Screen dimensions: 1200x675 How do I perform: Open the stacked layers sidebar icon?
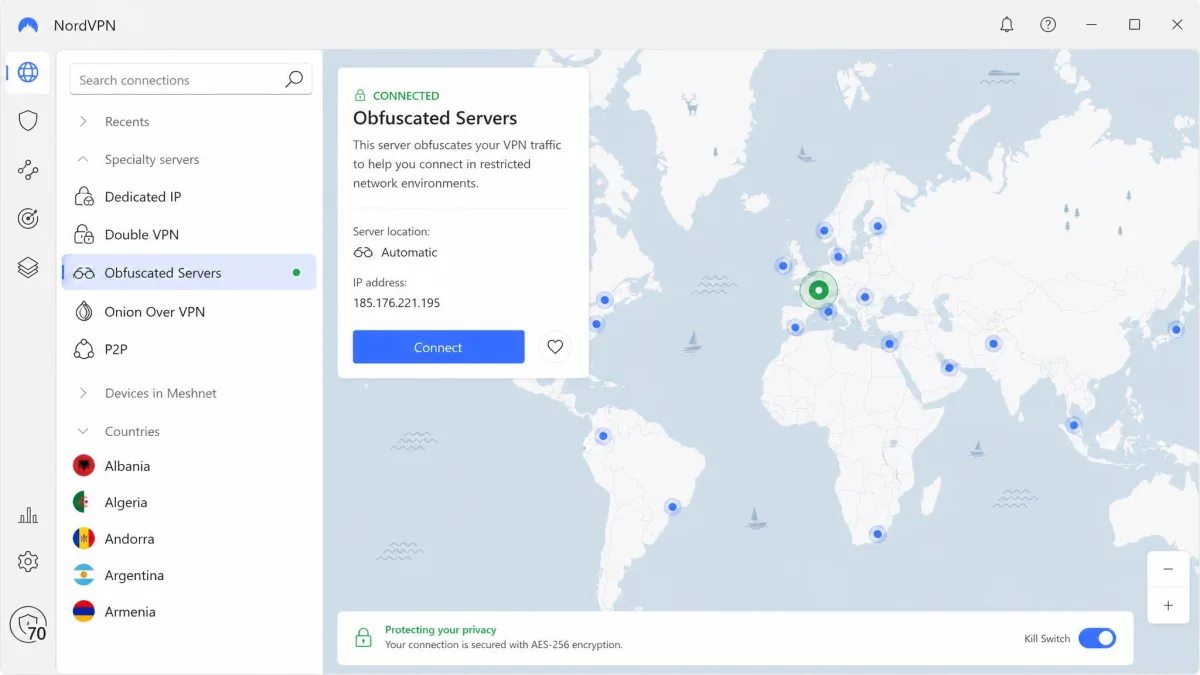click(28, 267)
